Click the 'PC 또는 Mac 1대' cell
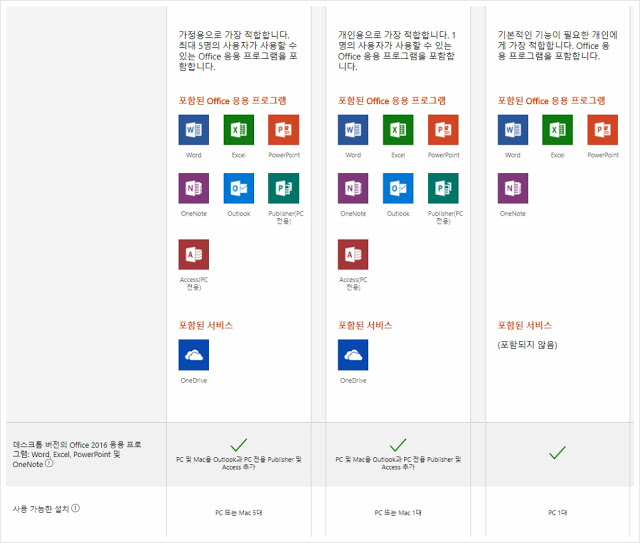The image size is (640, 543). (x=398, y=512)
